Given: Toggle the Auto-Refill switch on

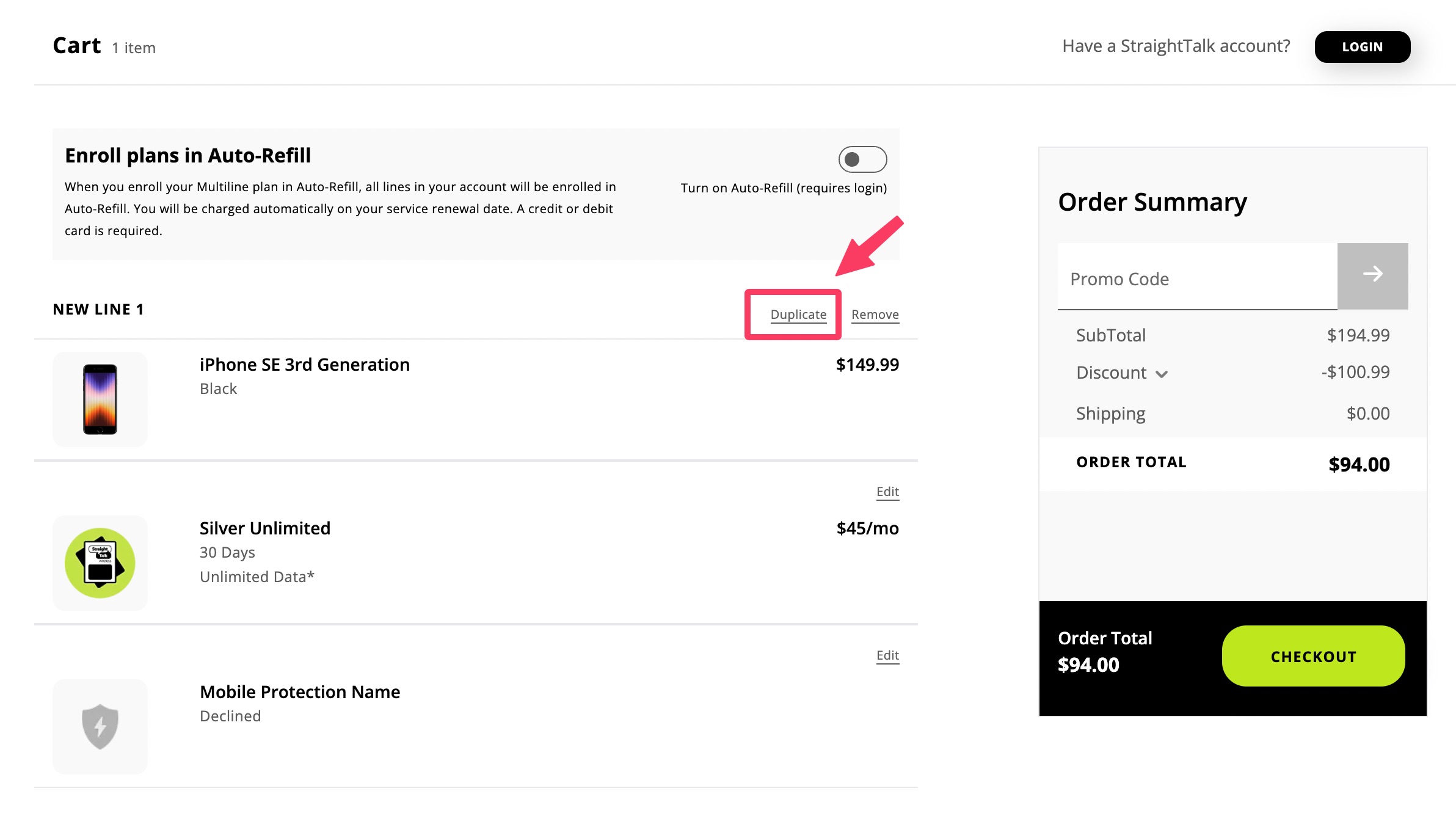Looking at the screenshot, I should point(862,159).
